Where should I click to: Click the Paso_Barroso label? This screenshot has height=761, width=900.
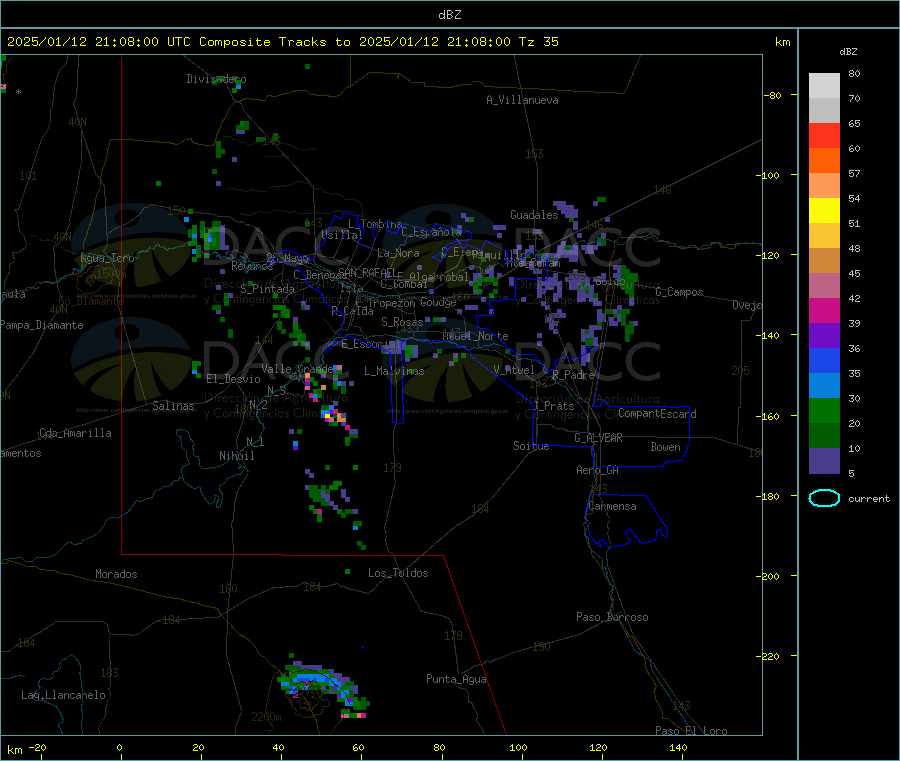click(x=612, y=617)
